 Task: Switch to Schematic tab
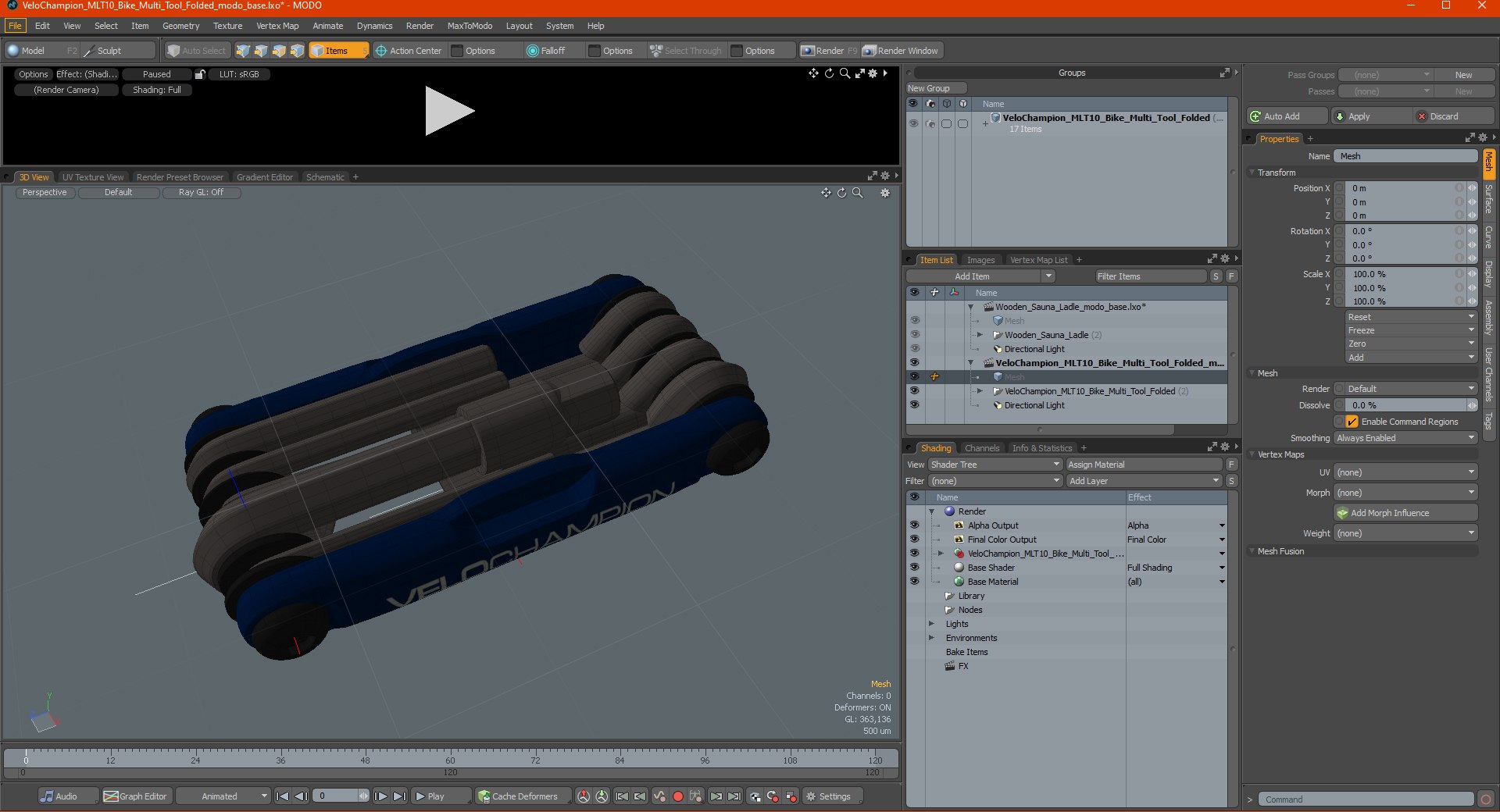pos(325,177)
